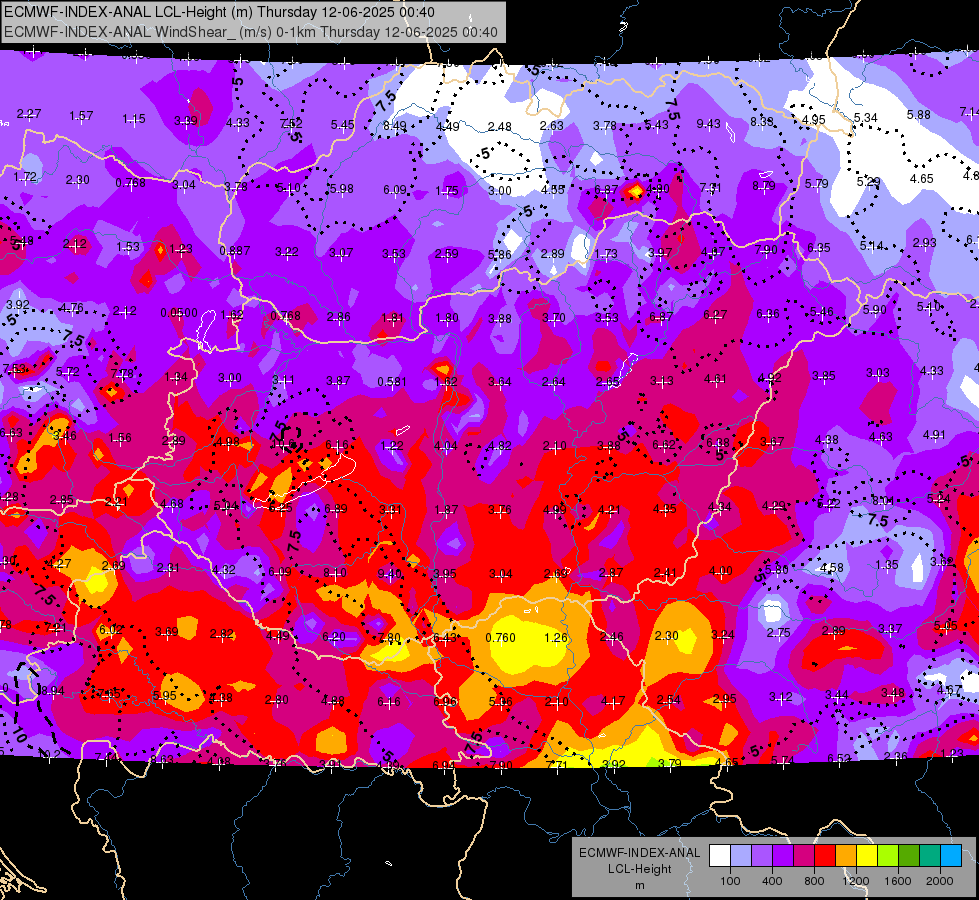Click the '7.80' wind shear value

tap(390, 638)
